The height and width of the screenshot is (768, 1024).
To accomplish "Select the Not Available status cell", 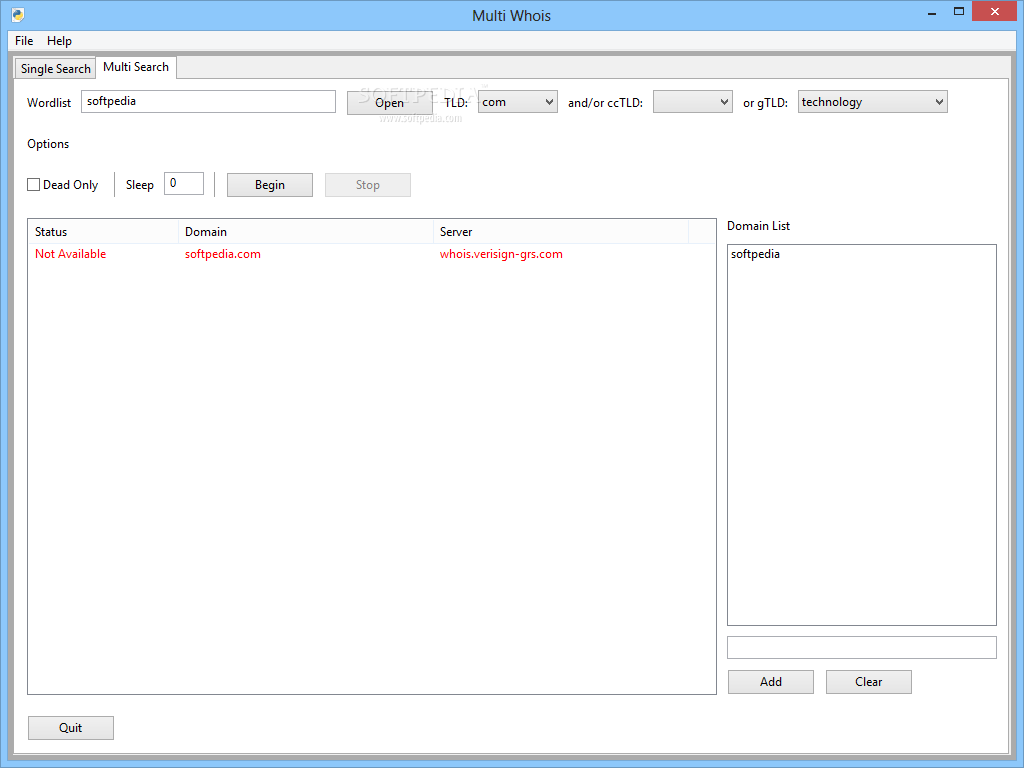I will point(71,254).
